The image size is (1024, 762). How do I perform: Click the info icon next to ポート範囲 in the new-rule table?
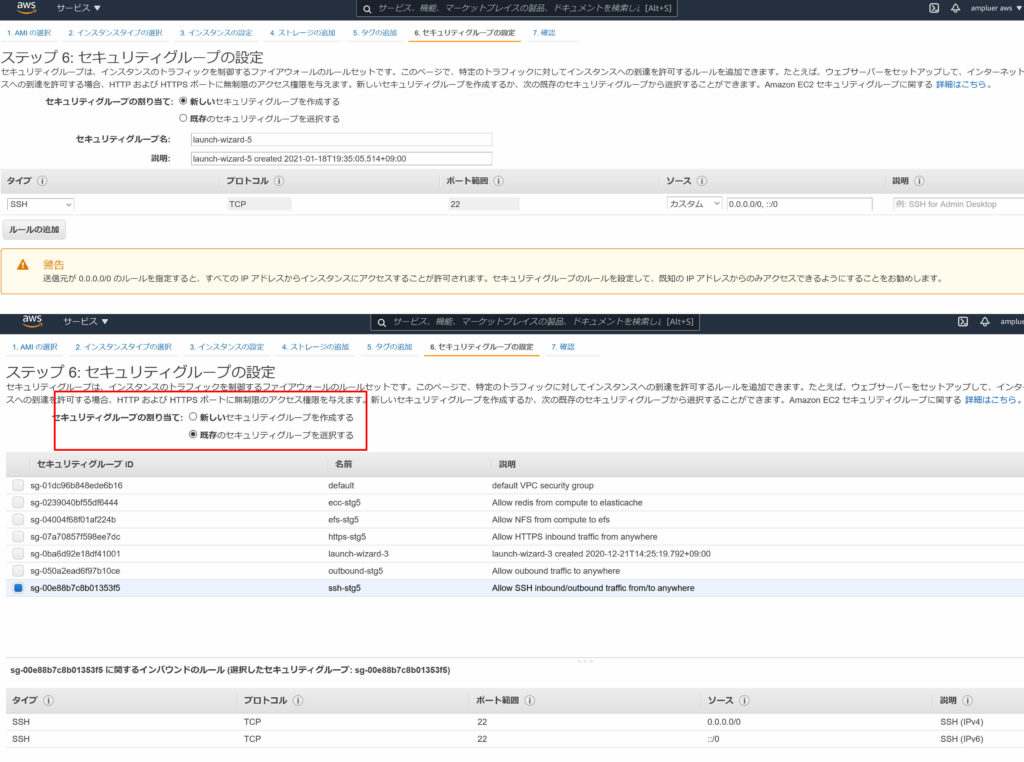[x=498, y=181]
